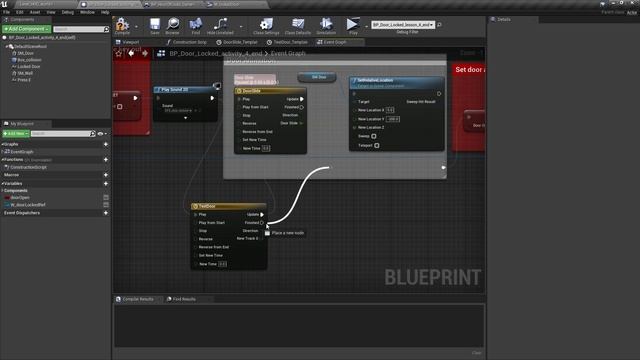Viewport: 640px width, 360px height.
Task: Click the Browse toolbar icon
Action: click(x=173, y=24)
